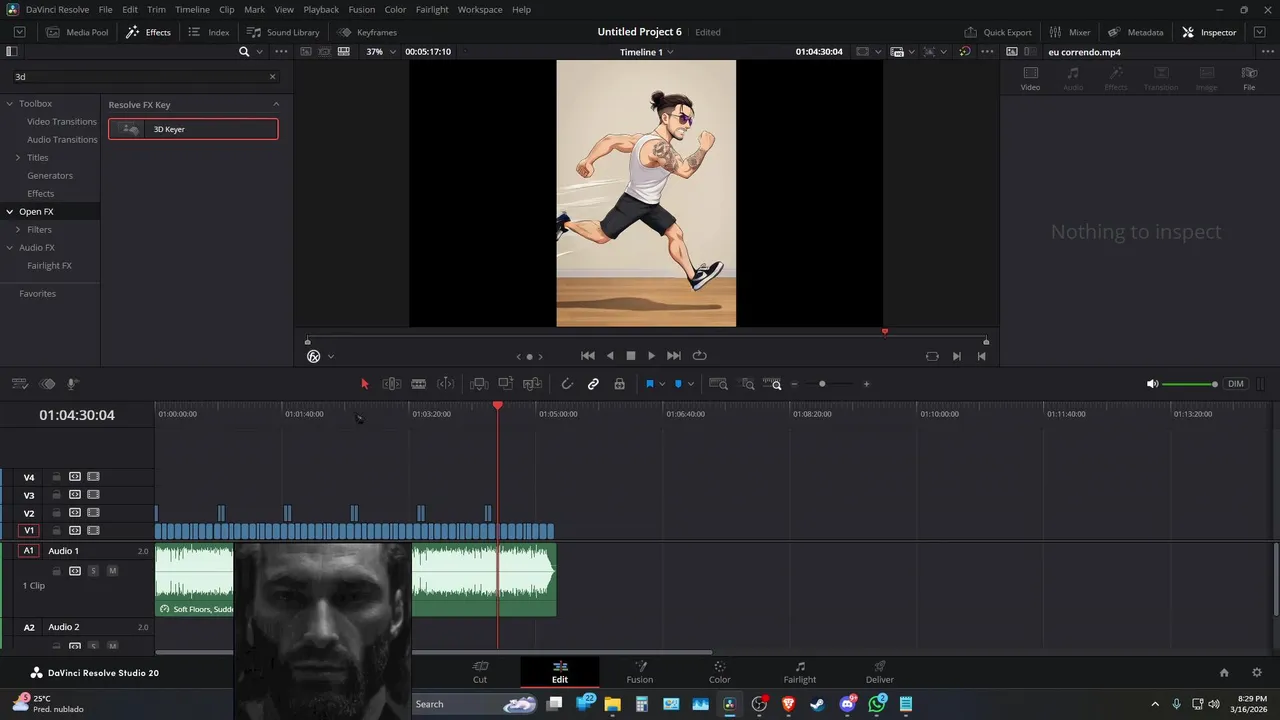Screen dimensions: 1280x720
Task: Open the Timeline View Options icon
Action: [20, 384]
